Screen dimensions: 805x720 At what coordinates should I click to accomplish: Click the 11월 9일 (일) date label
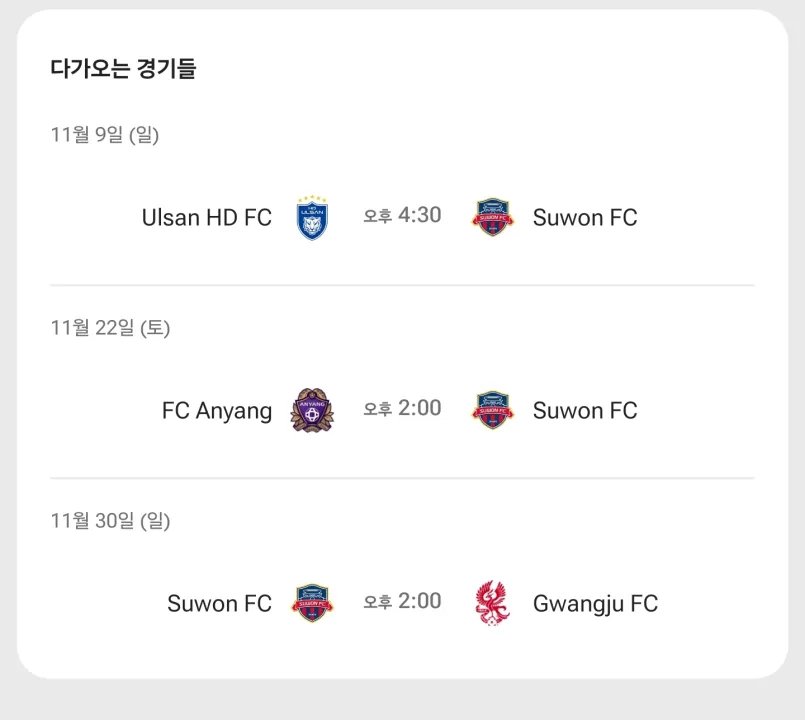(105, 135)
